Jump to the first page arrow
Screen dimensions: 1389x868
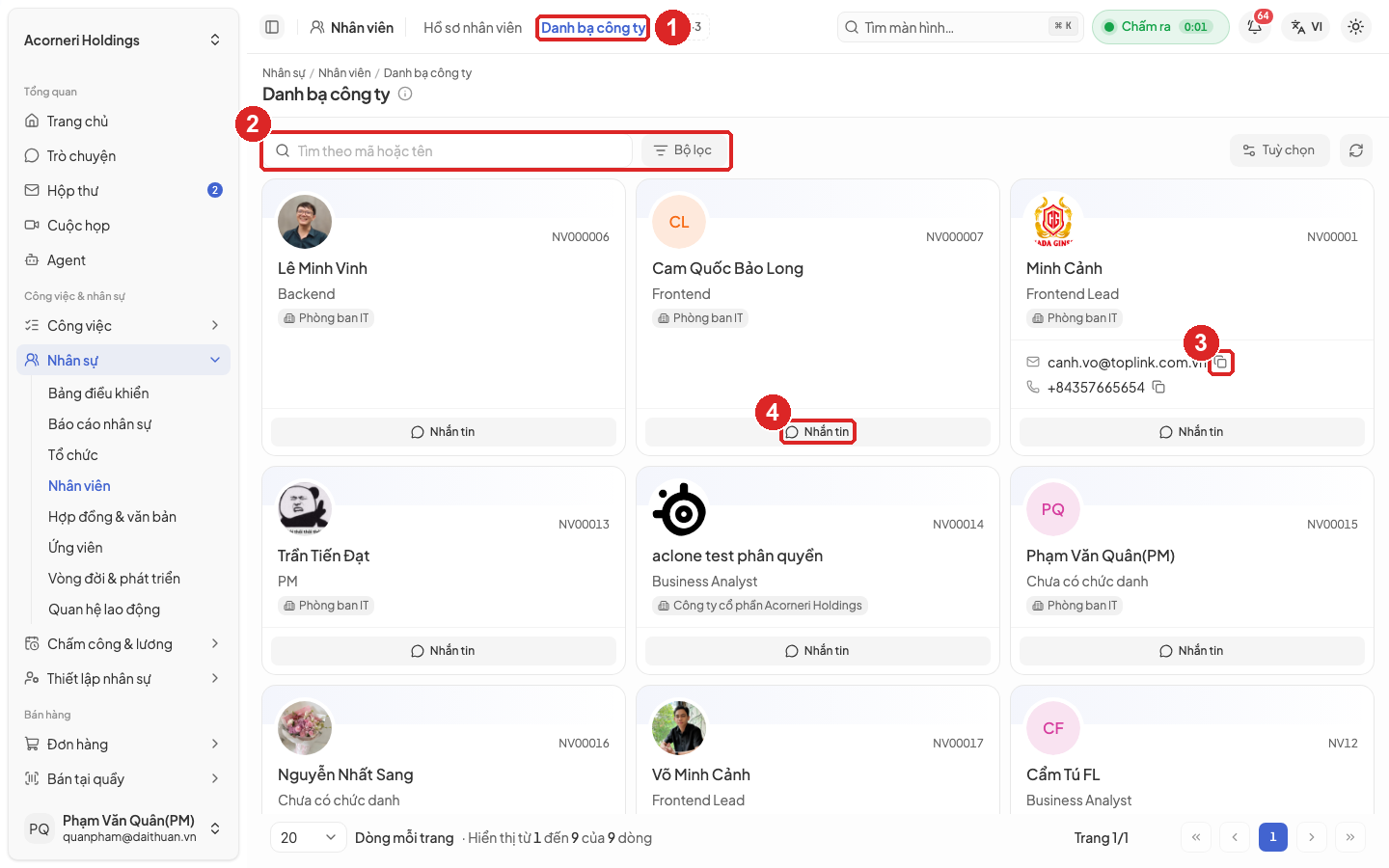[x=1195, y=837]
